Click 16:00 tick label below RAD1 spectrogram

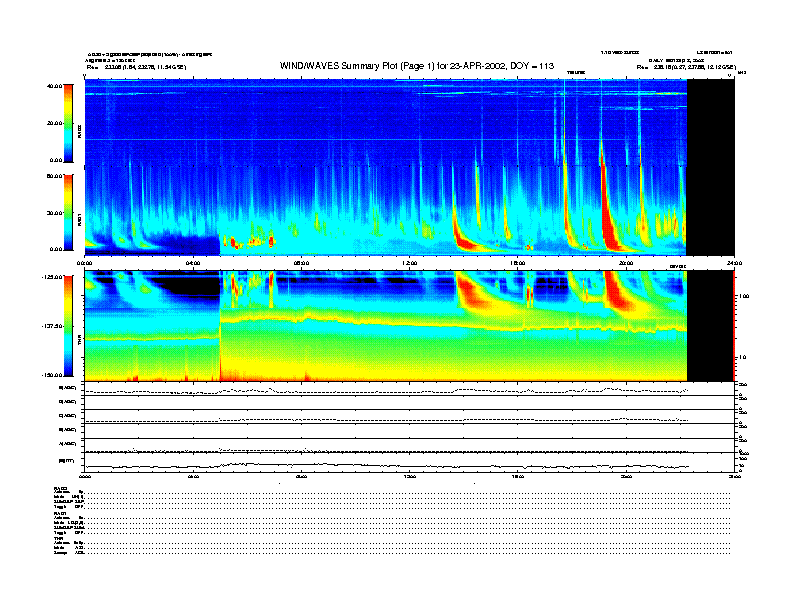[518, 263]
